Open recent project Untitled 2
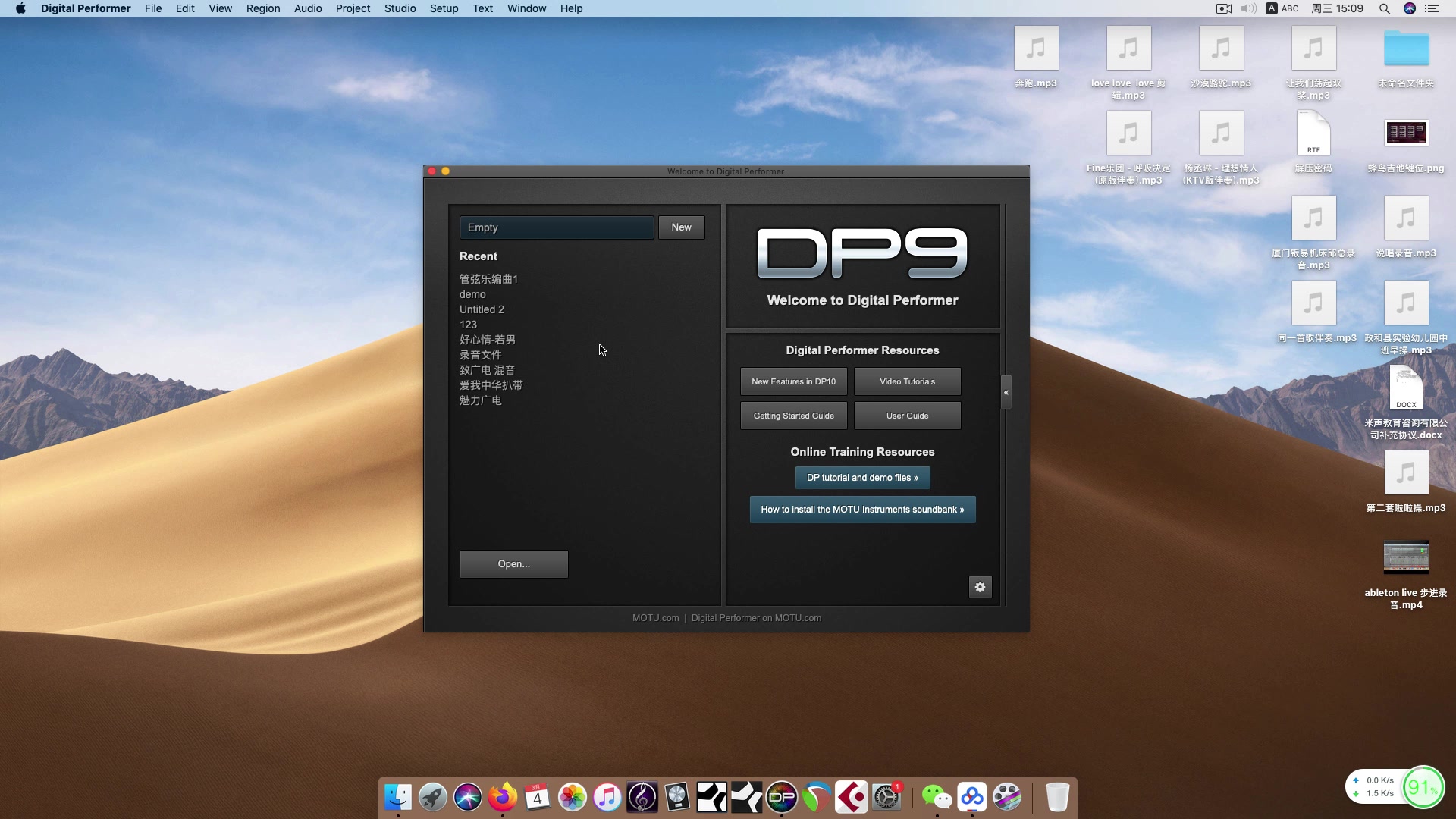The width and height of the screenshot is (1456, 819). 482,309
